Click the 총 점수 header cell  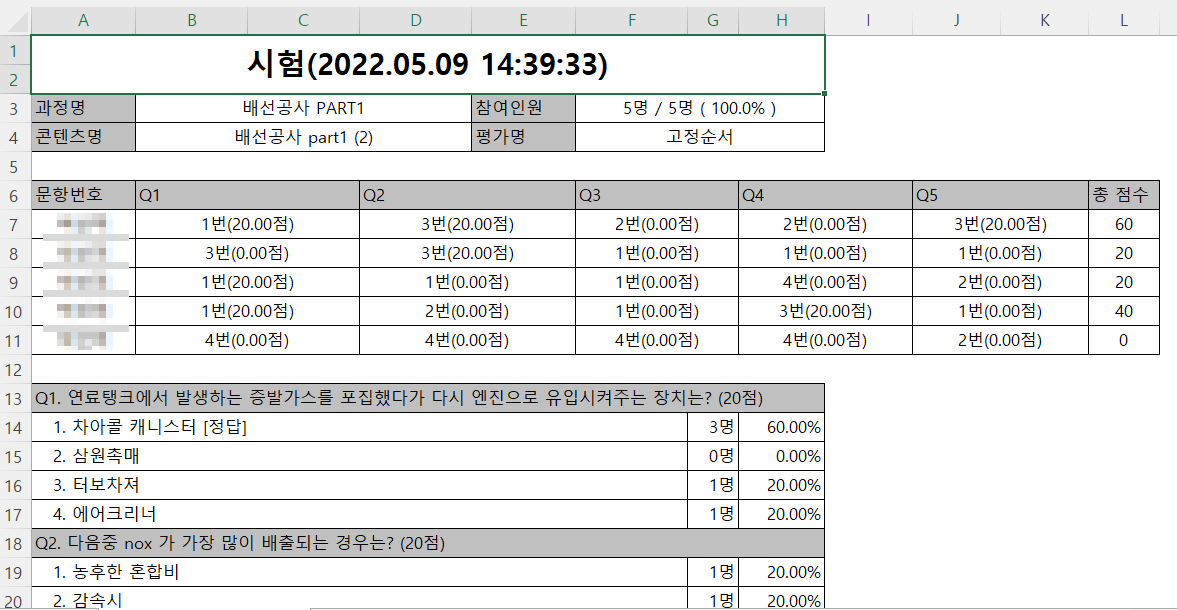click(1124, 195)
